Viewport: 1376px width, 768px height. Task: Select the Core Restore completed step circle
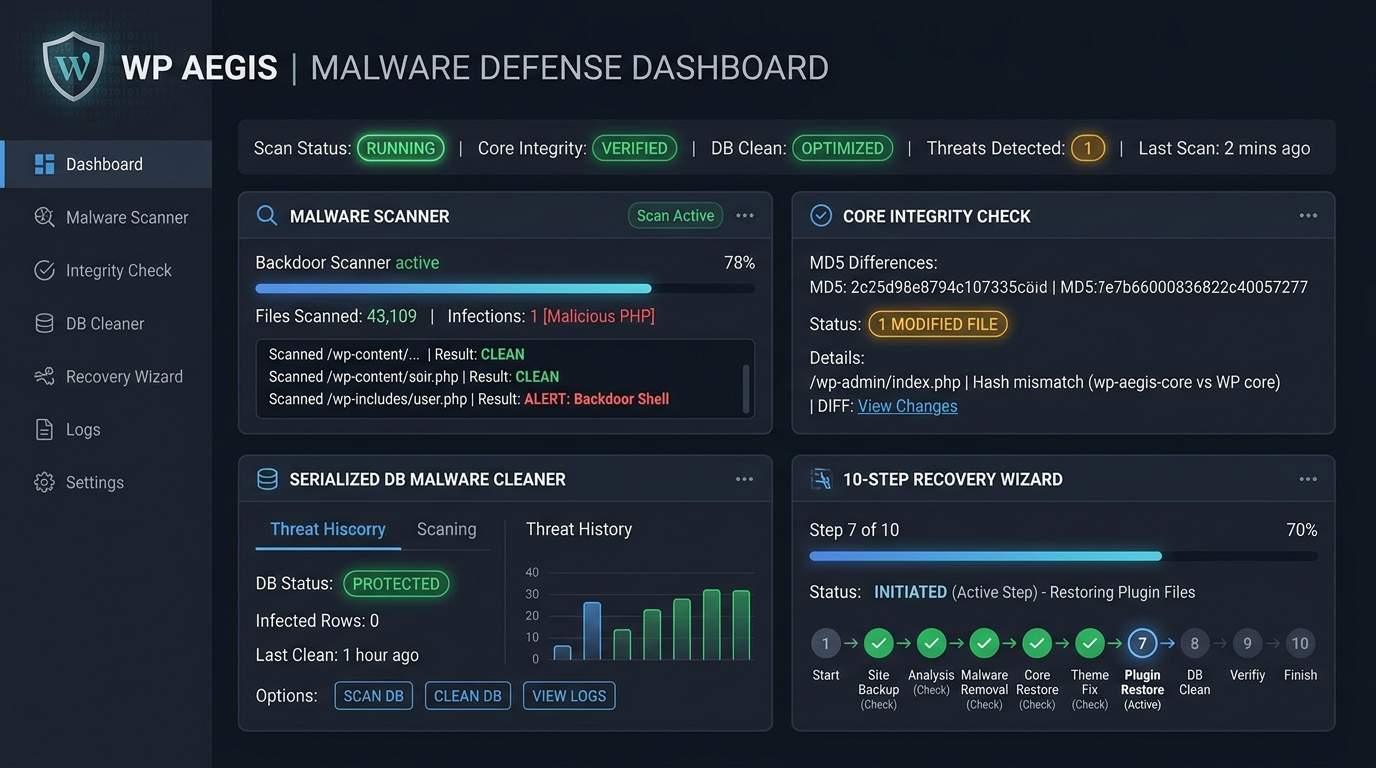pyautogui.click(x=1037, y=643)
